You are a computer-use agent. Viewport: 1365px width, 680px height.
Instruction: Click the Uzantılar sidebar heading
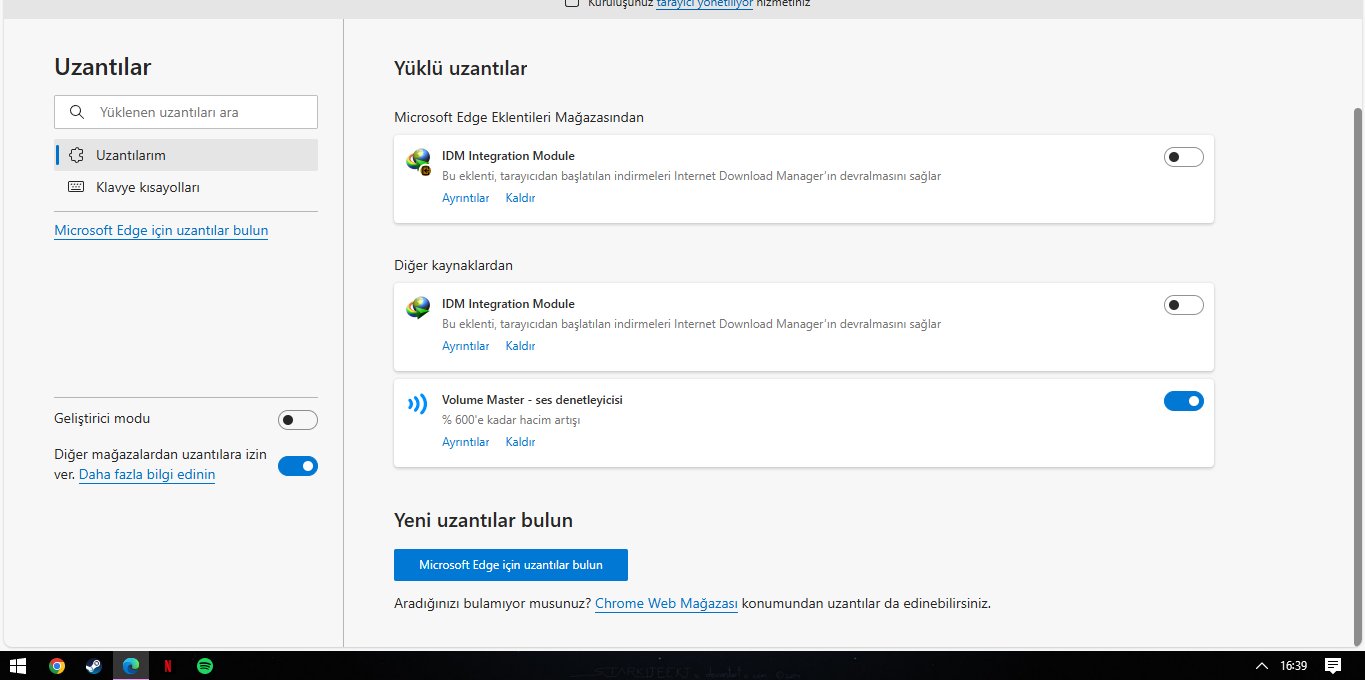coord(103,68)
